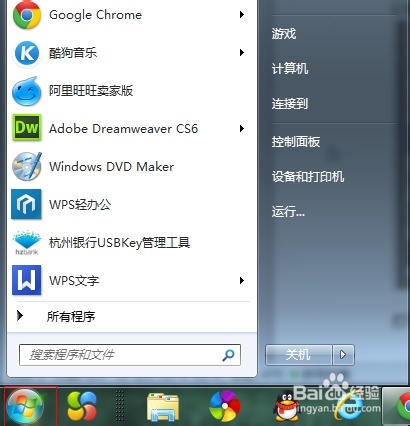Viewport: 410px width, 426px height.
Task: Open the hzbank USBKey tool icon
Action: pyautogui.click(x=27, y=242)
